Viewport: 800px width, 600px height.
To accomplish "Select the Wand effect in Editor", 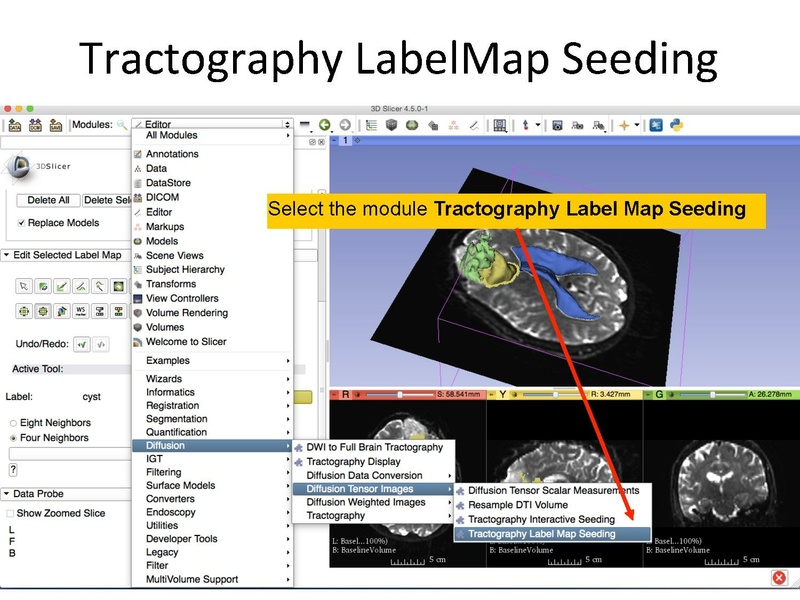I will [98, 286].
